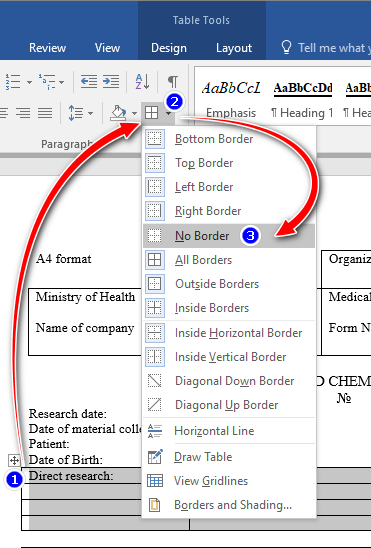Click line spacing icon

[75, 113]
